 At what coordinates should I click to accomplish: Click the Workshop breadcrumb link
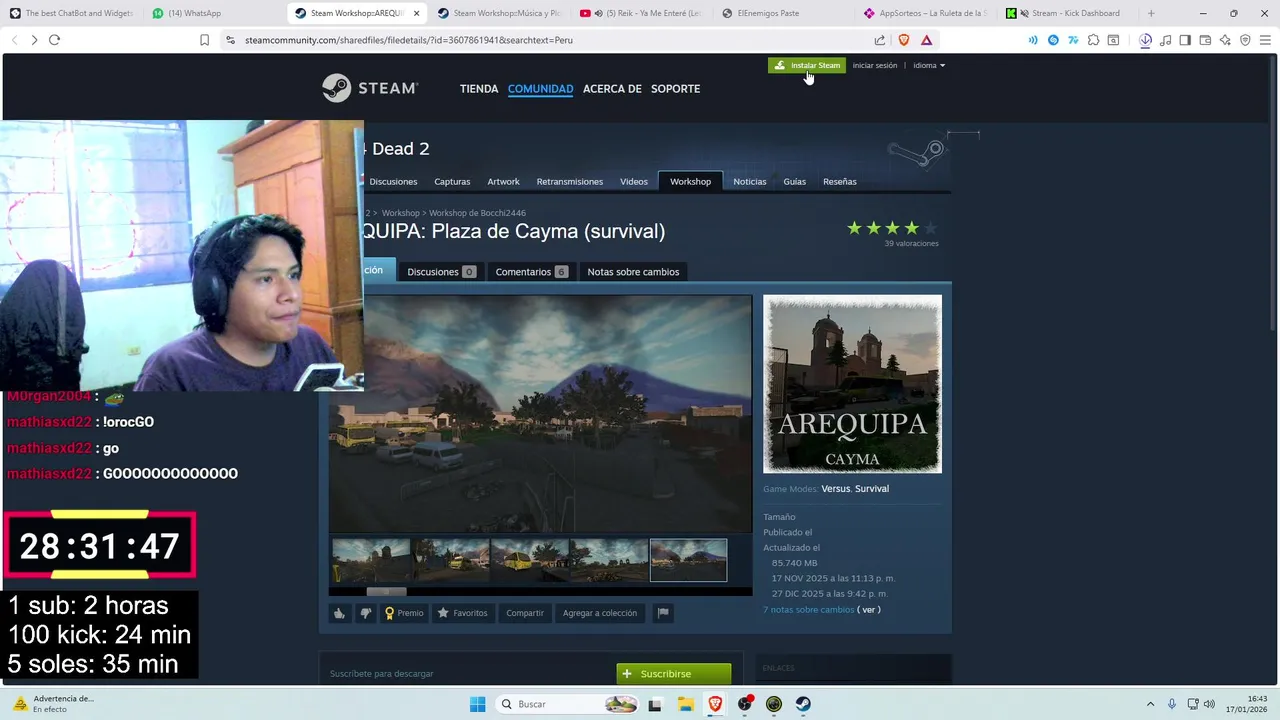pos(400,213)
